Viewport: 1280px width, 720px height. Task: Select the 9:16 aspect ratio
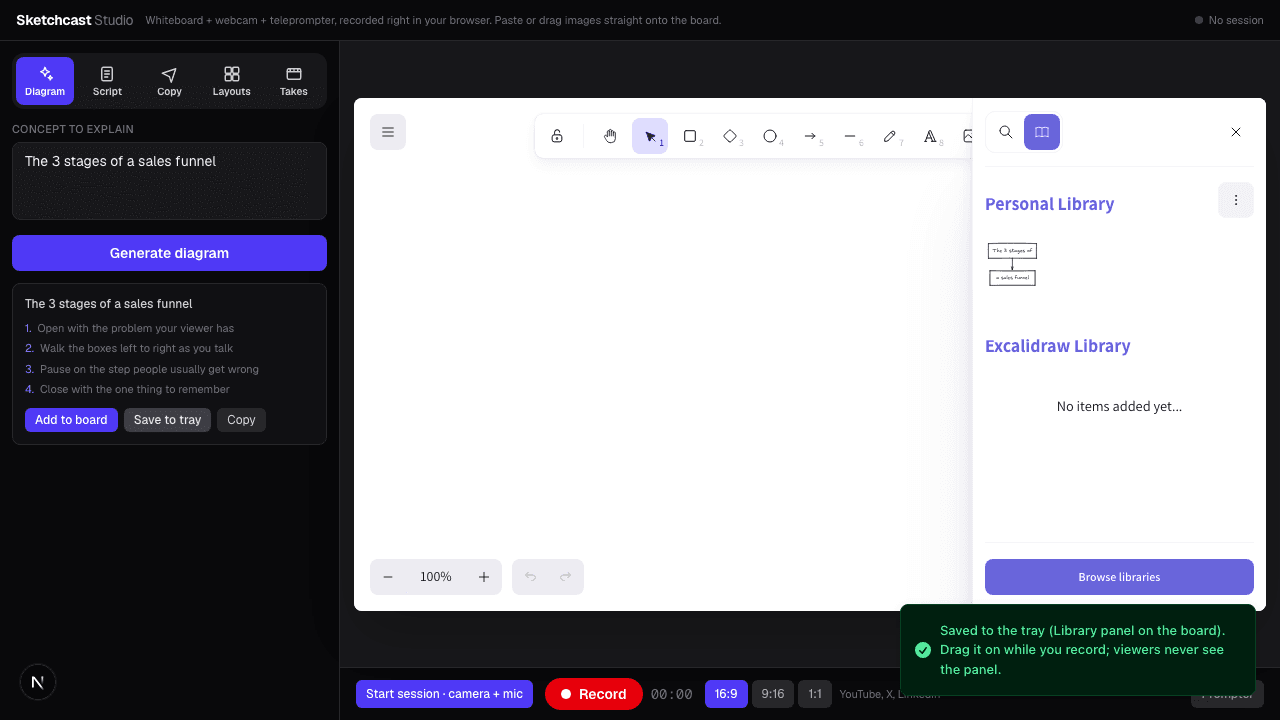pyautogui.click(x=773, y=694)
